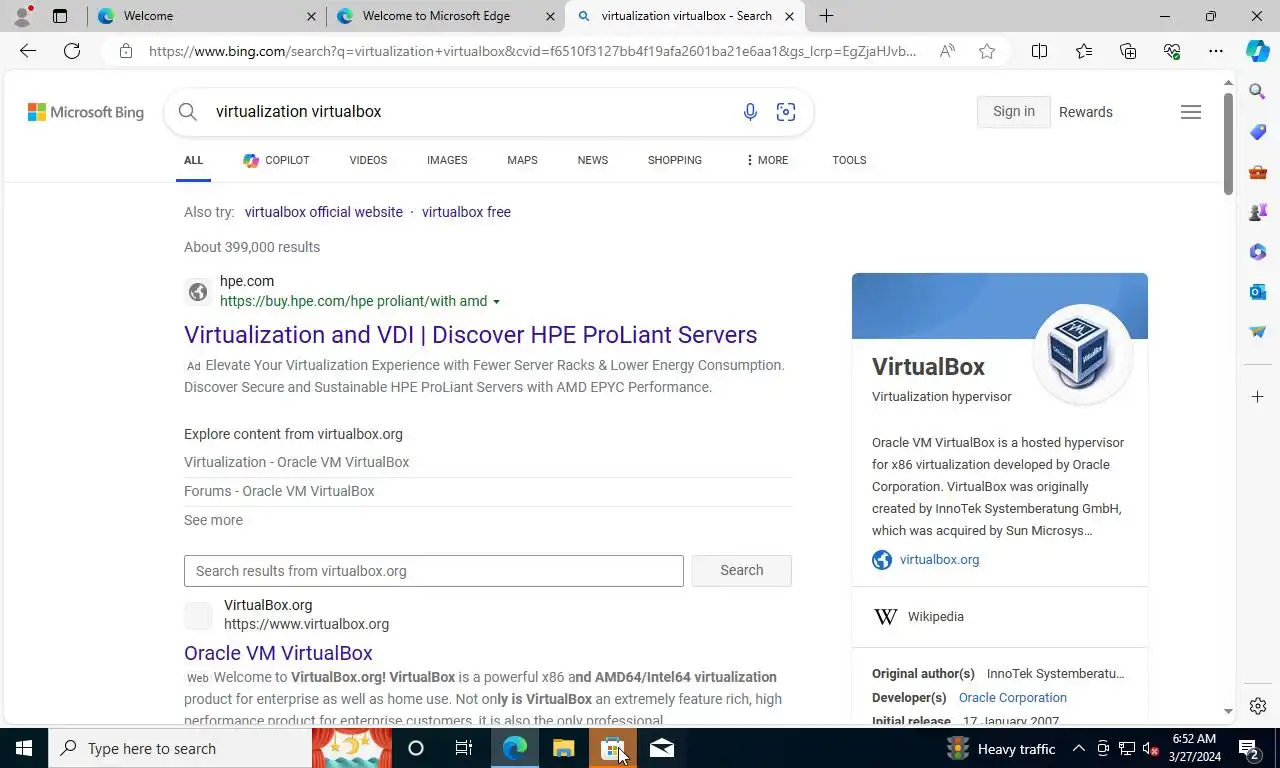Open Virtualization - Oracle VM VirtualBox link
Image resolution: width=1280 pixels, height=768 pixels.
point(297,462)
